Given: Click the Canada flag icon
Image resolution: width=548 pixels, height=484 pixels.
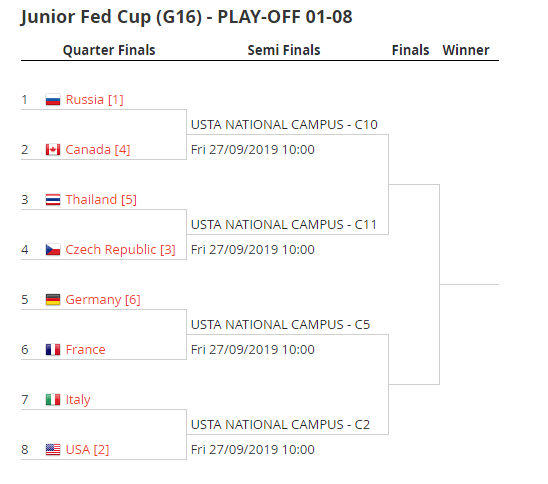Looking at the screenshot, I should coord(53,150).
